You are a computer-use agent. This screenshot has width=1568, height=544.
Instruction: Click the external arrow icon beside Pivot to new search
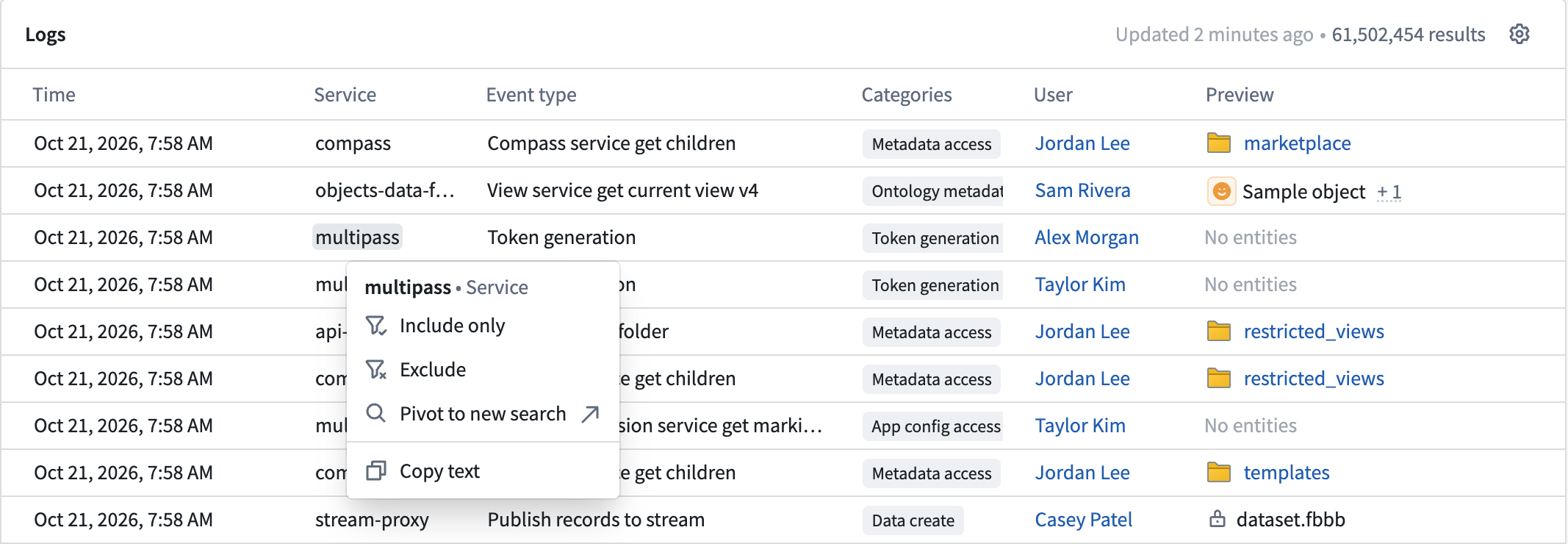590,415
